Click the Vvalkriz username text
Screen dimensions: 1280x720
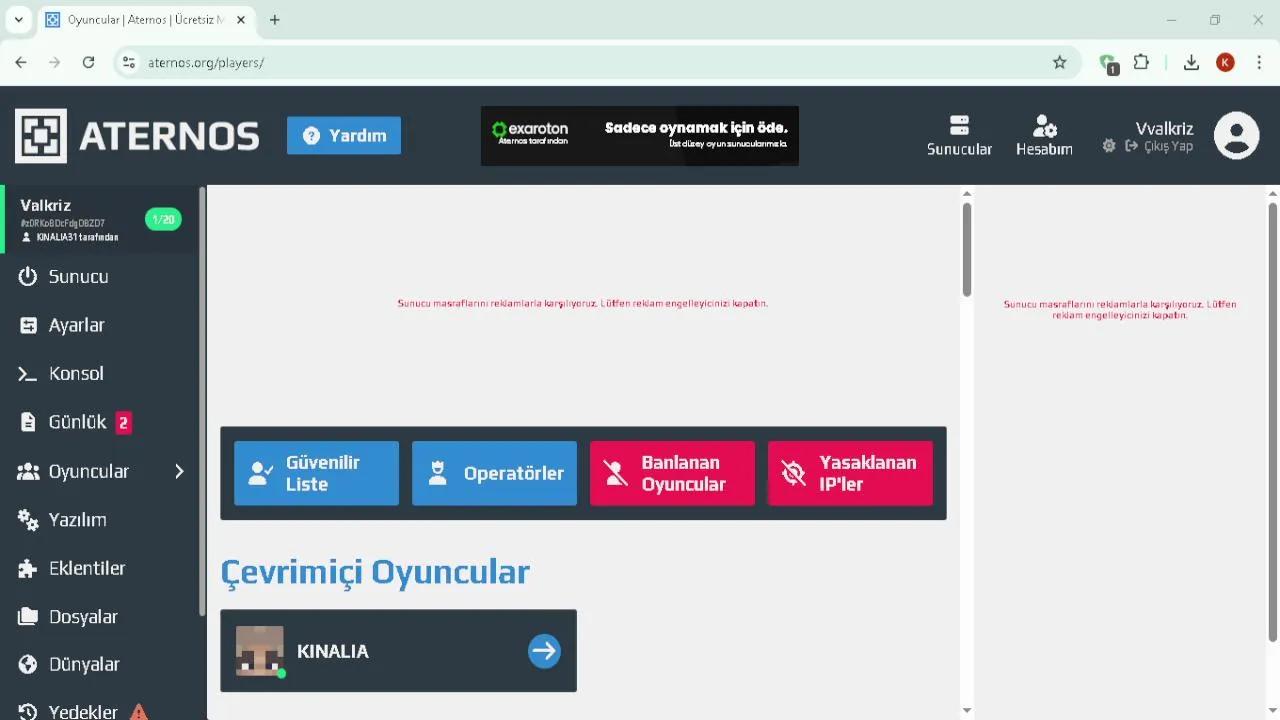1165,128
